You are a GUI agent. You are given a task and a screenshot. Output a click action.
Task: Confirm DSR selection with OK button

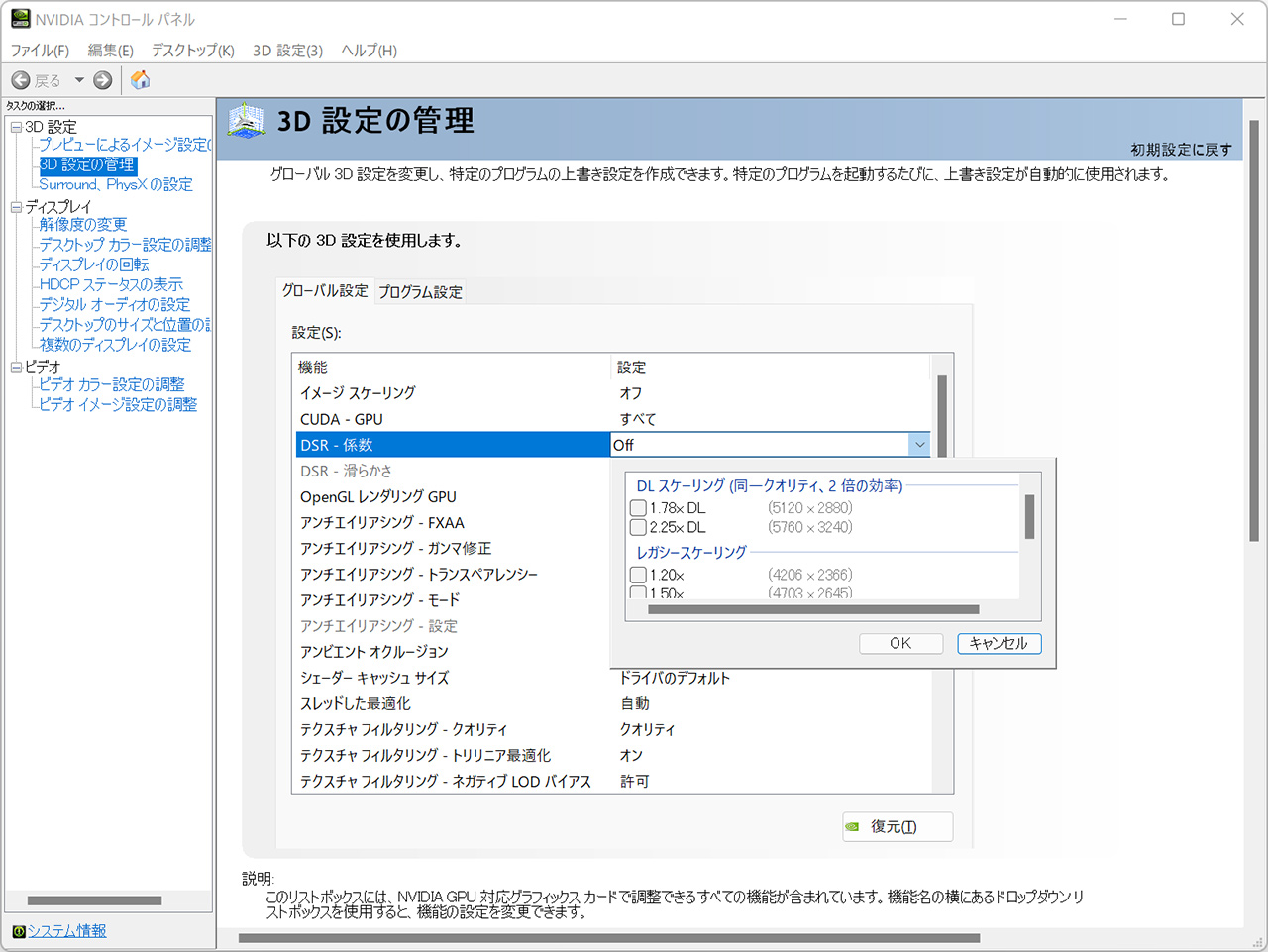coord(900,643)
